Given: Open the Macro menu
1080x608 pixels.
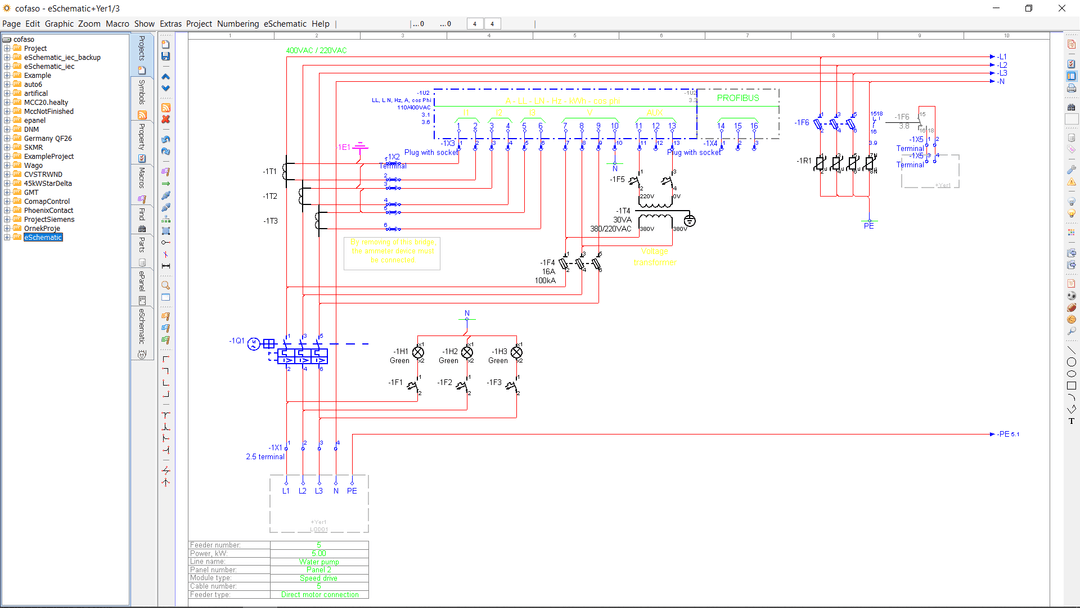Looking at the screenshot, I should click(x=117, y=23).
